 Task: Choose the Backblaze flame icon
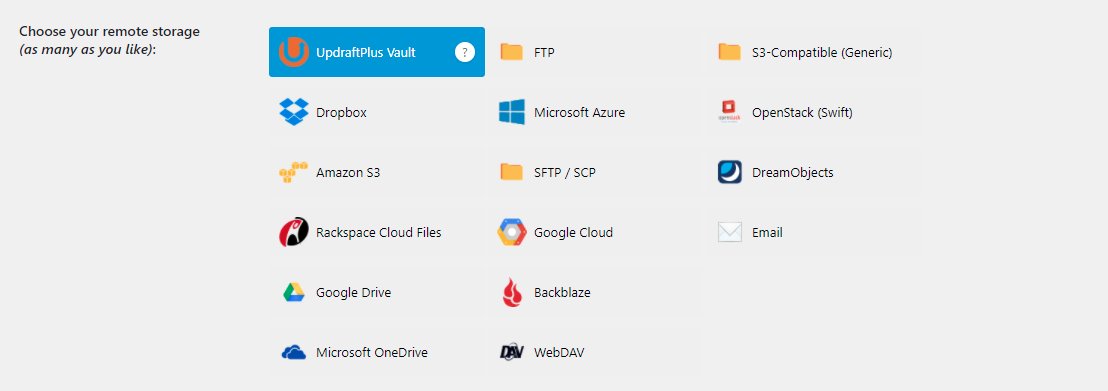pos(512,292)
